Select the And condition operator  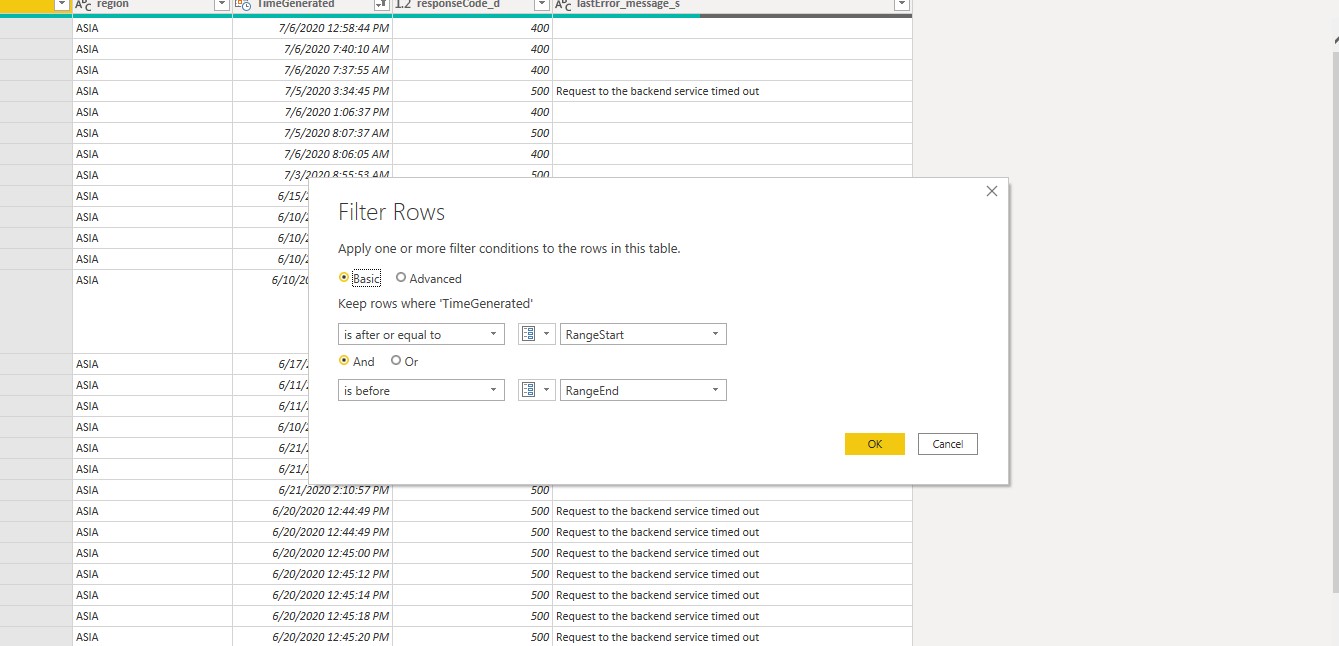tap(356, 361)
